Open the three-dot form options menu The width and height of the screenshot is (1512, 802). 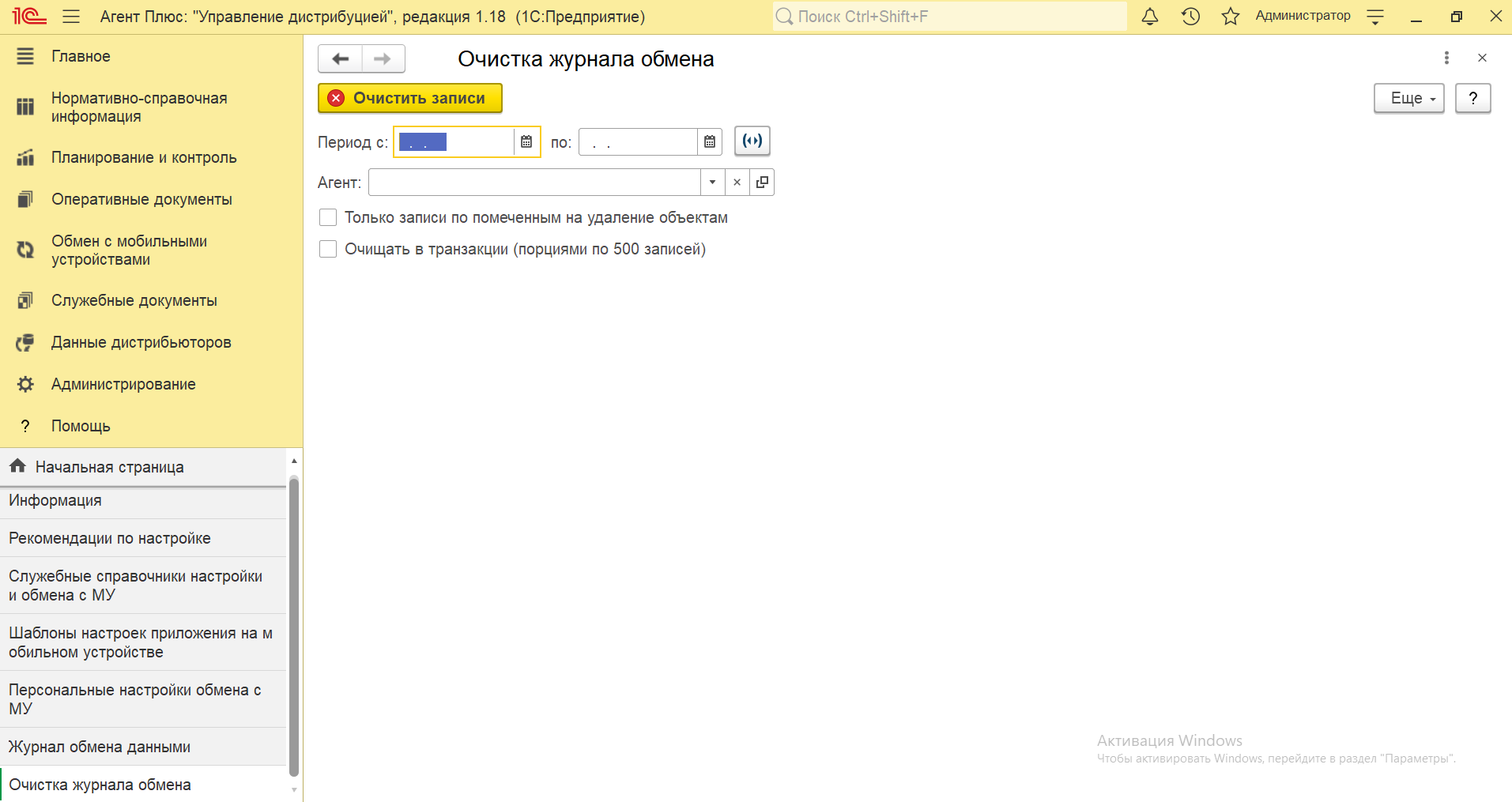1446,58
